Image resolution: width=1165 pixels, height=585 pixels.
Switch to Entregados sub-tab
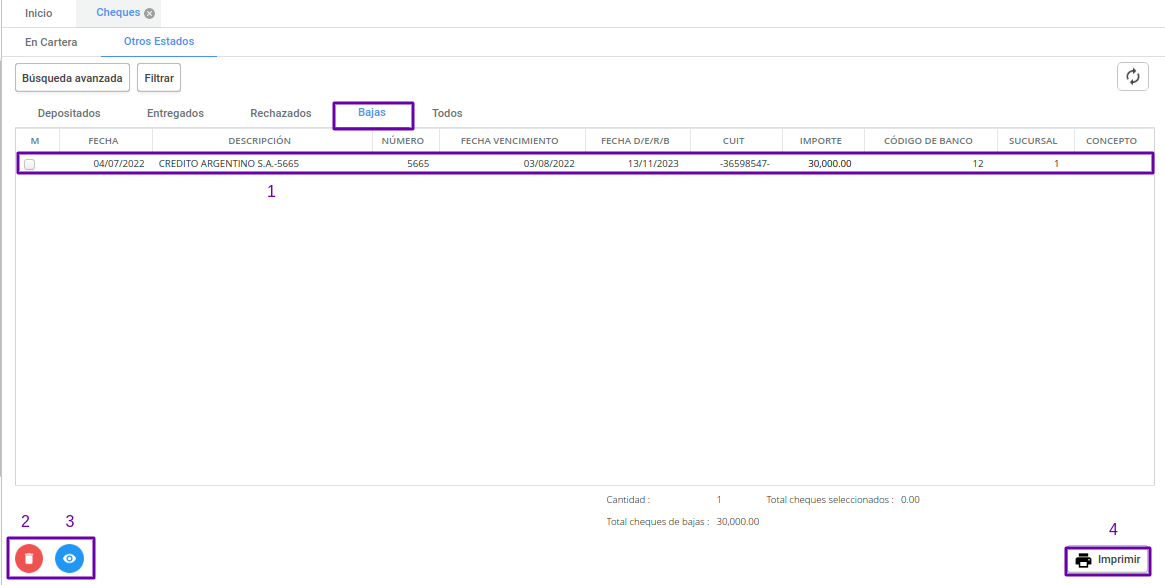pyautogui.click(x=175, y=114)
